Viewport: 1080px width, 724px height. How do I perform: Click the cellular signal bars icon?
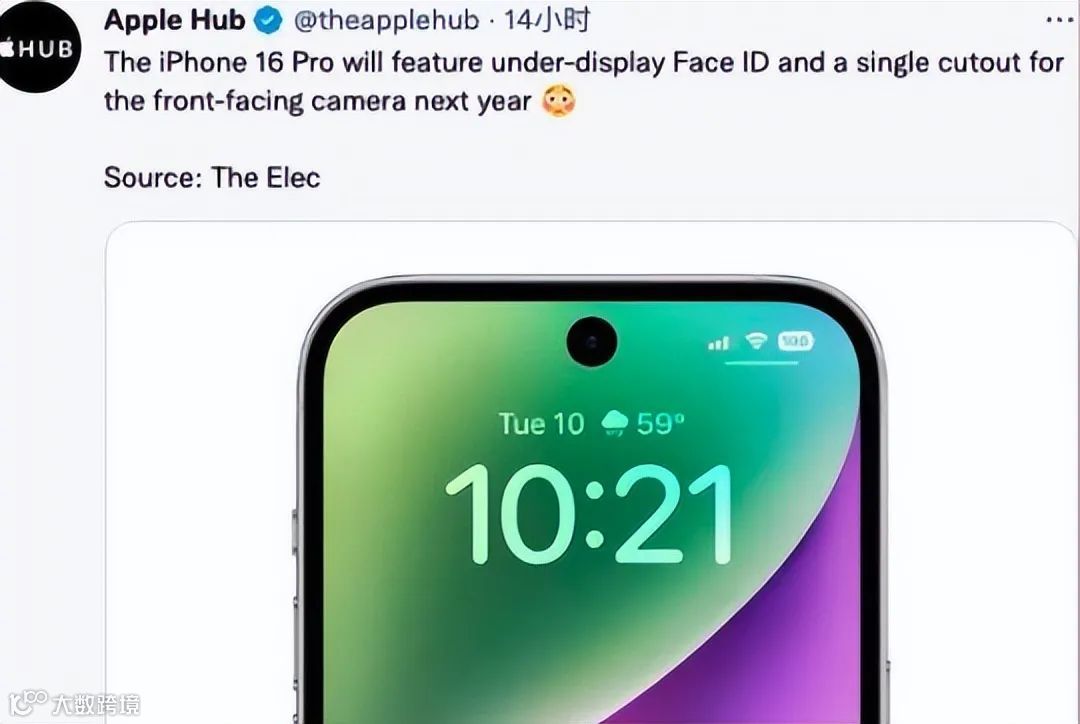[x=719, y=342]
